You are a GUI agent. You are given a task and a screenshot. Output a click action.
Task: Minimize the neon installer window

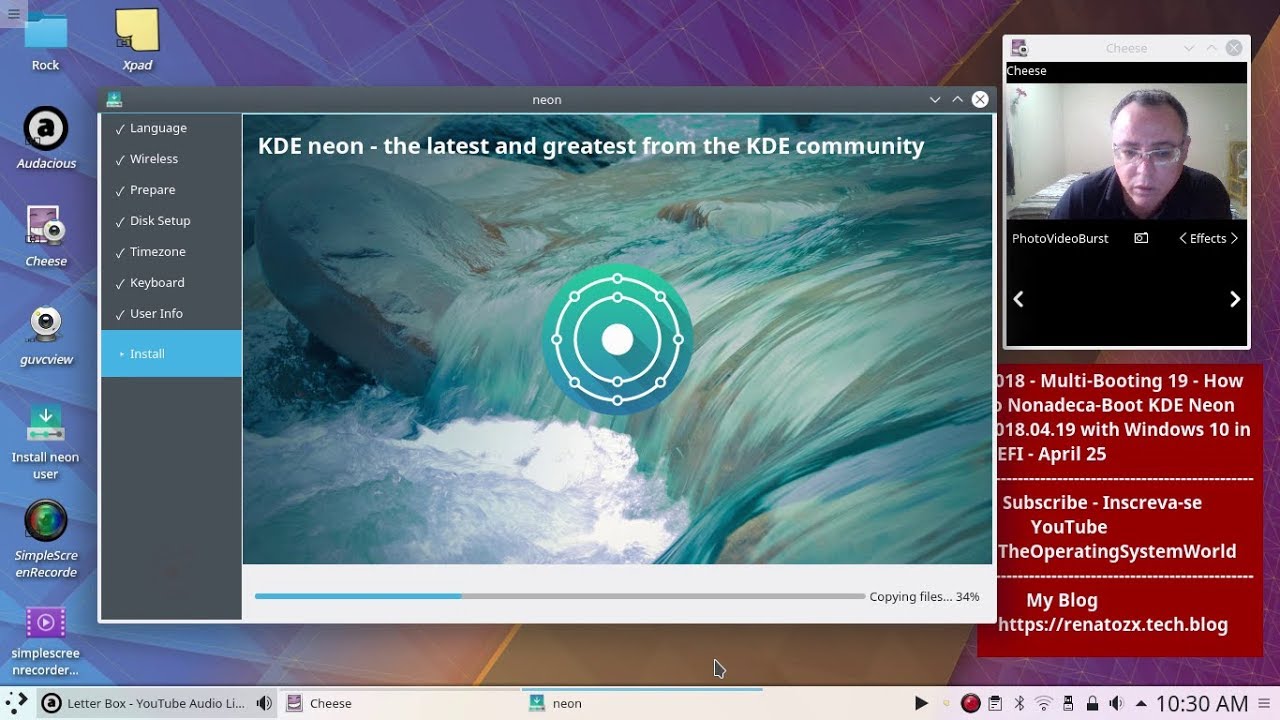935,99
